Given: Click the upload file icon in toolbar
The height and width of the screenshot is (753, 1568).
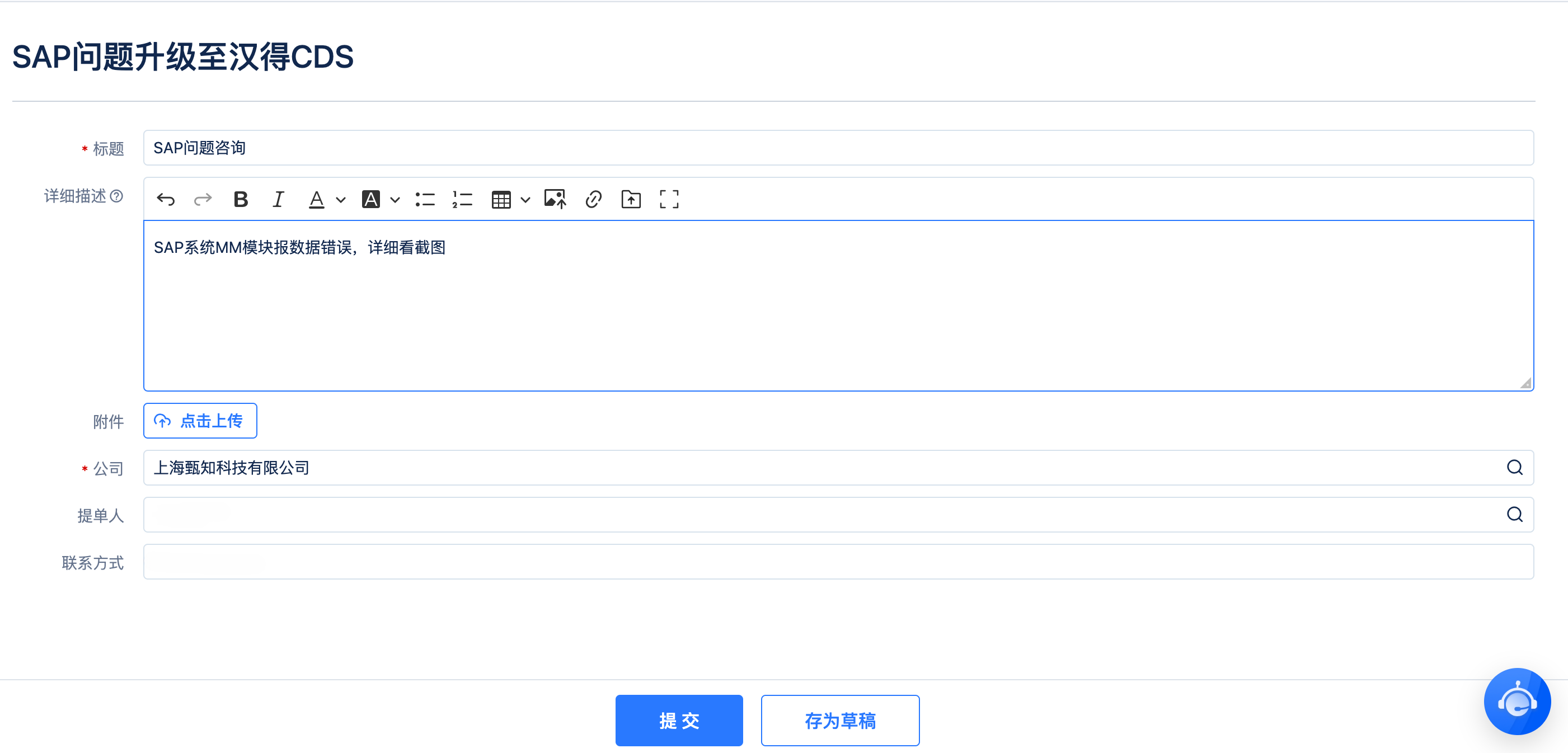Looking at the screenshot, I should tap(631, 199).
